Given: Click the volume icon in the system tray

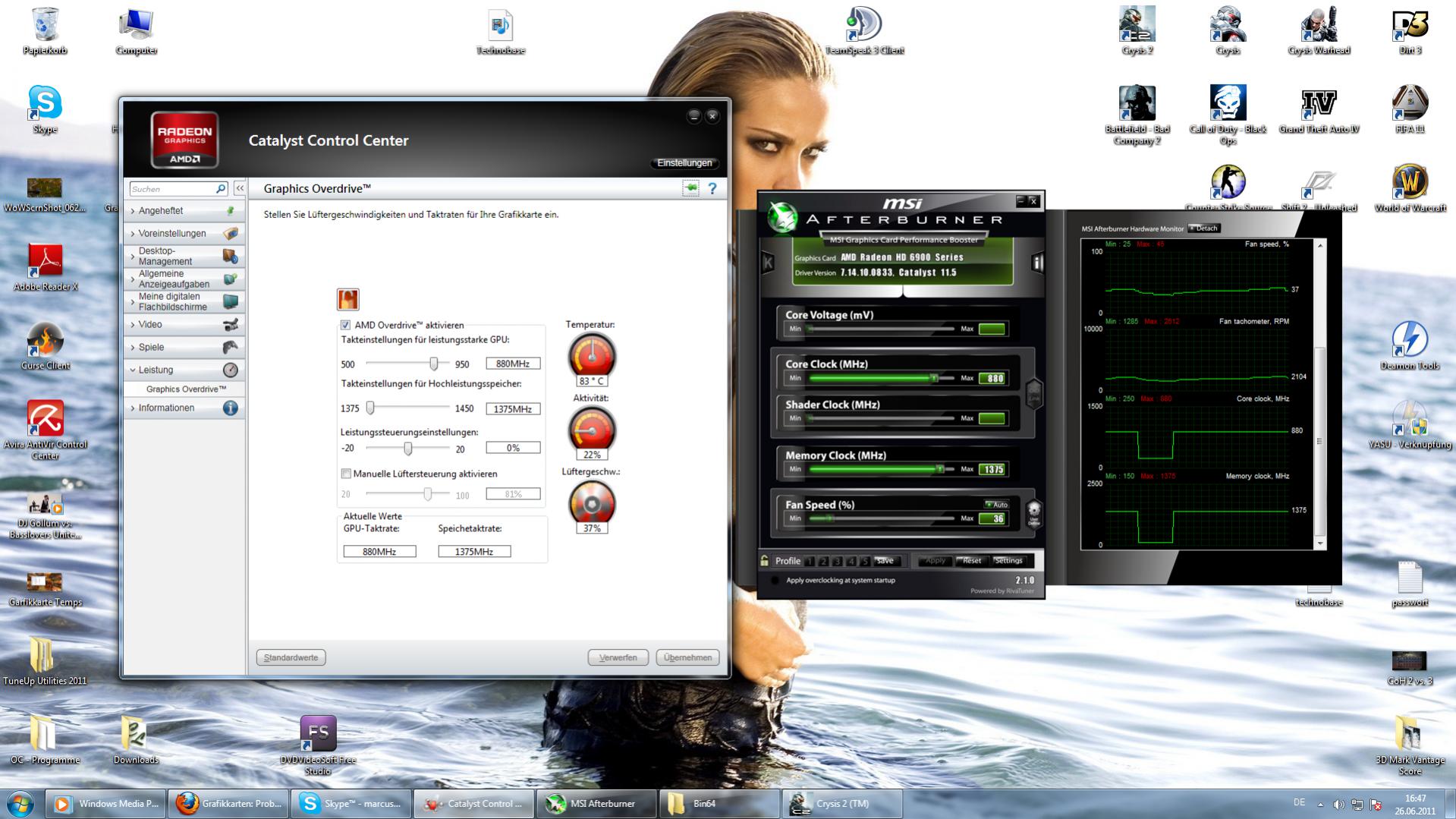Looking at the screenshot, I should click(1338, 804).
